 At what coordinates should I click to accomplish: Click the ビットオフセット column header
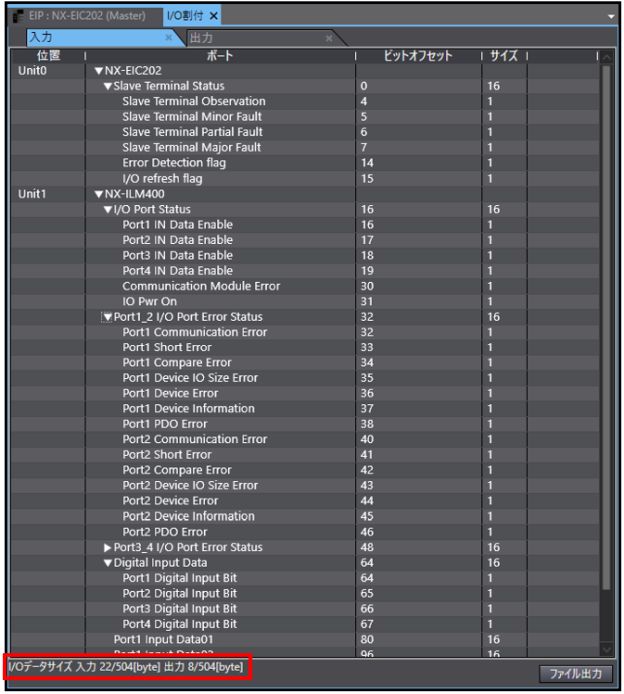tap(418, 56)
